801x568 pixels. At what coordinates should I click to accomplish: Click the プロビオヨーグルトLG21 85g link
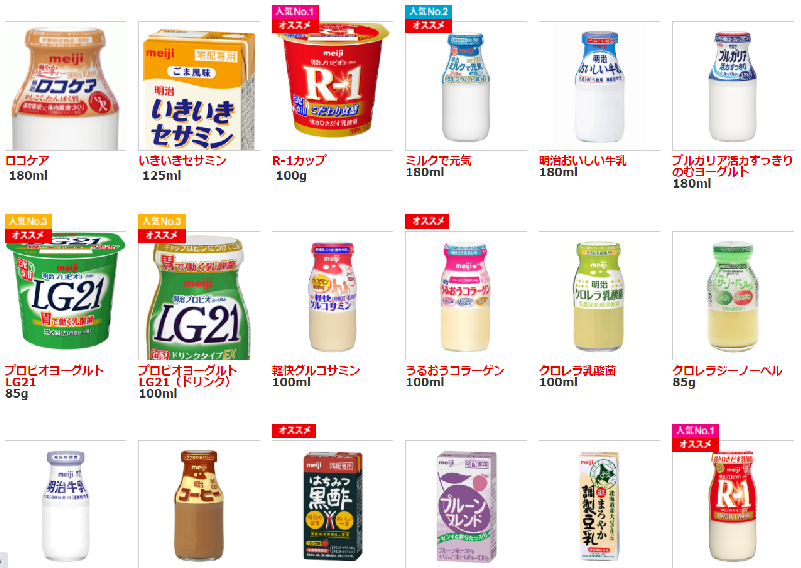pos(54,376)
